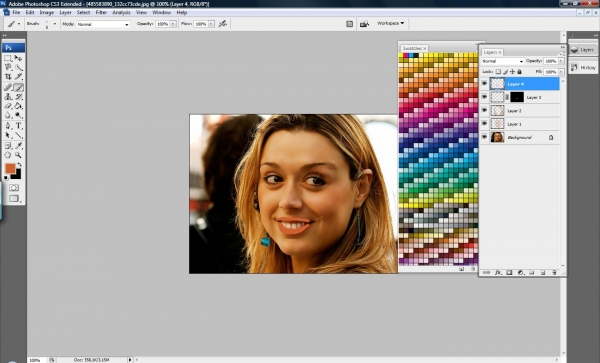Viewport: 600px width, 363px height.
Task: Hide Layer 2 with its eye icon
Action: coord(484,111)
